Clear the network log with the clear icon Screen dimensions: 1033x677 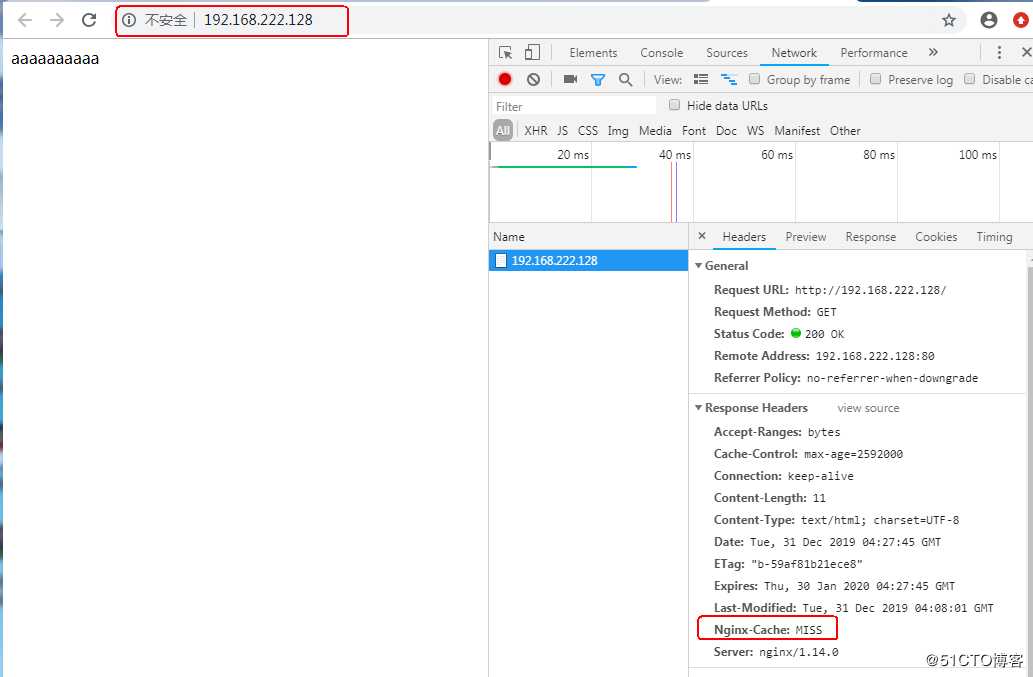[x=533, y=80]
